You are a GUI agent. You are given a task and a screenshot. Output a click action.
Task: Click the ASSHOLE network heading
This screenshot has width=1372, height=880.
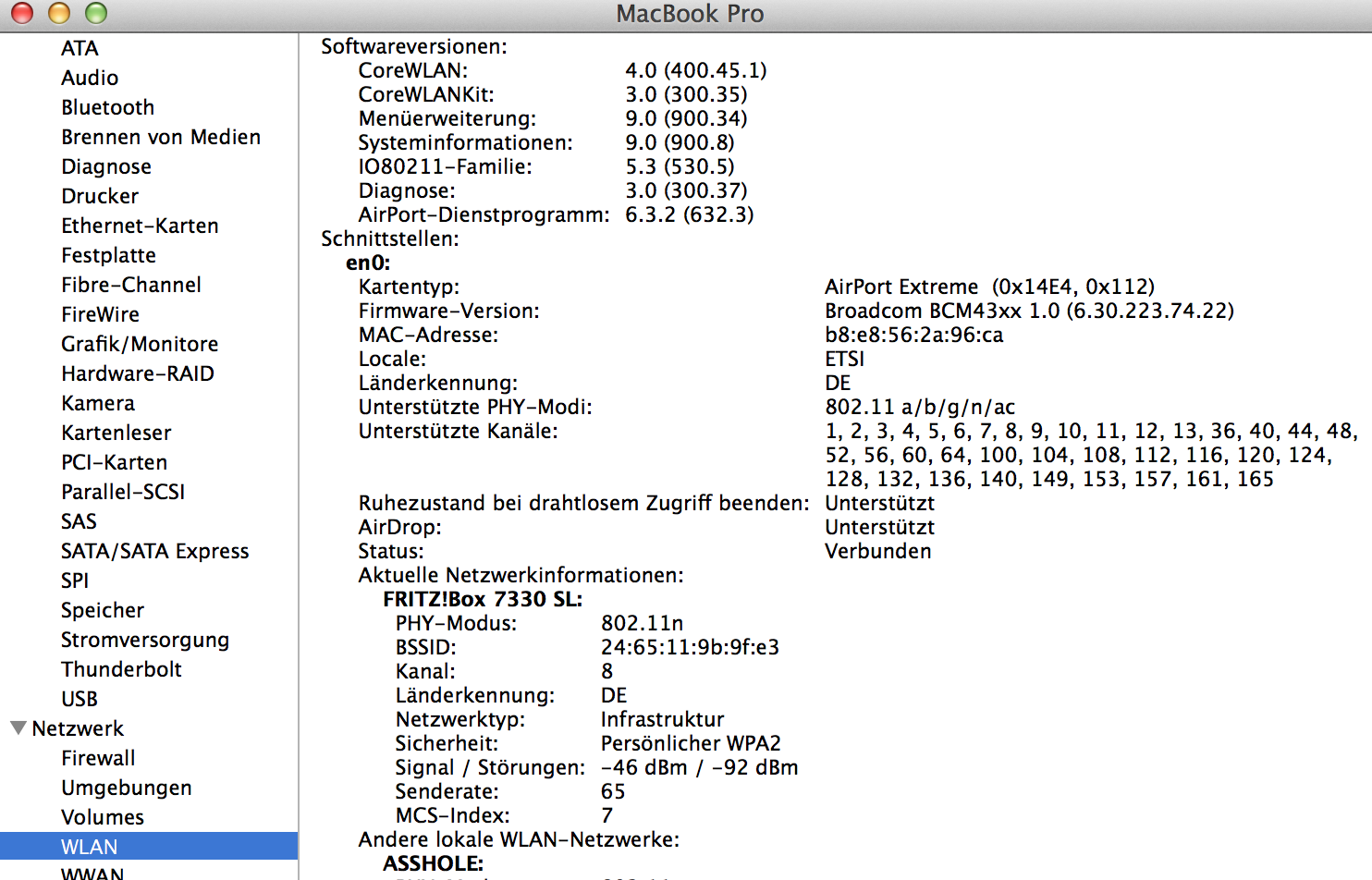pyautogui.click(x=434, y=863)
